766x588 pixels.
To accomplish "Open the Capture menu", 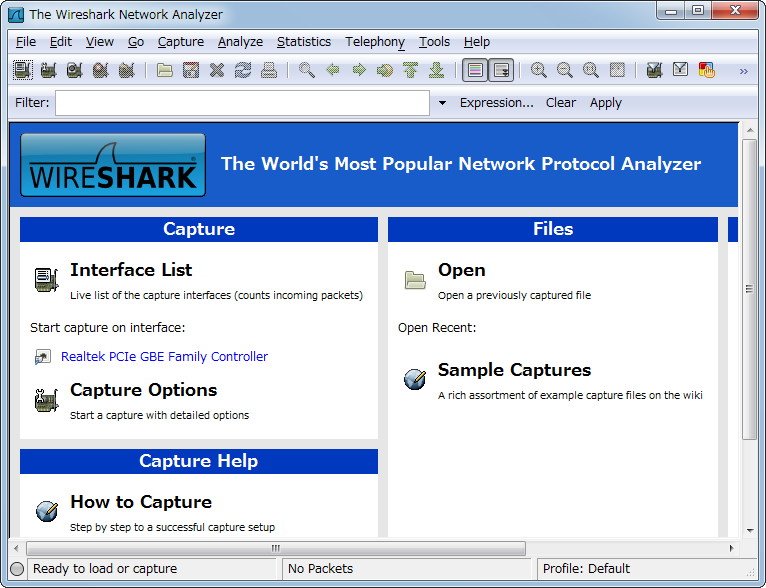I will [x=181, y=42].
